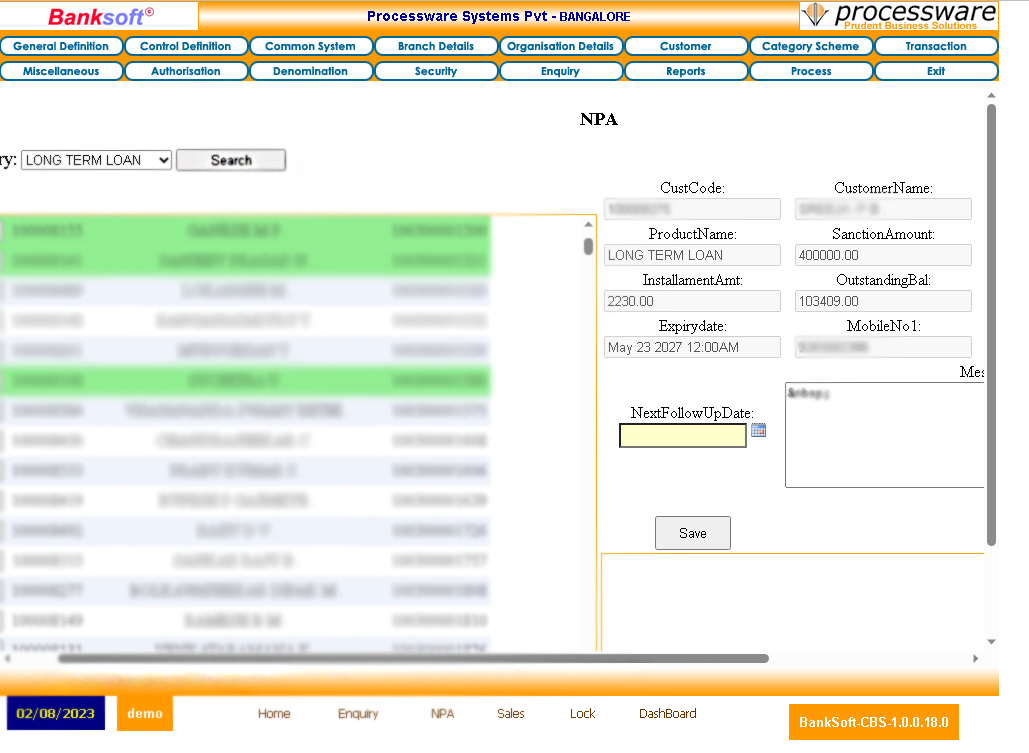Open the Reports menu
The height and width of the screenshot is (753, 1029).
[x=686, y=71]
